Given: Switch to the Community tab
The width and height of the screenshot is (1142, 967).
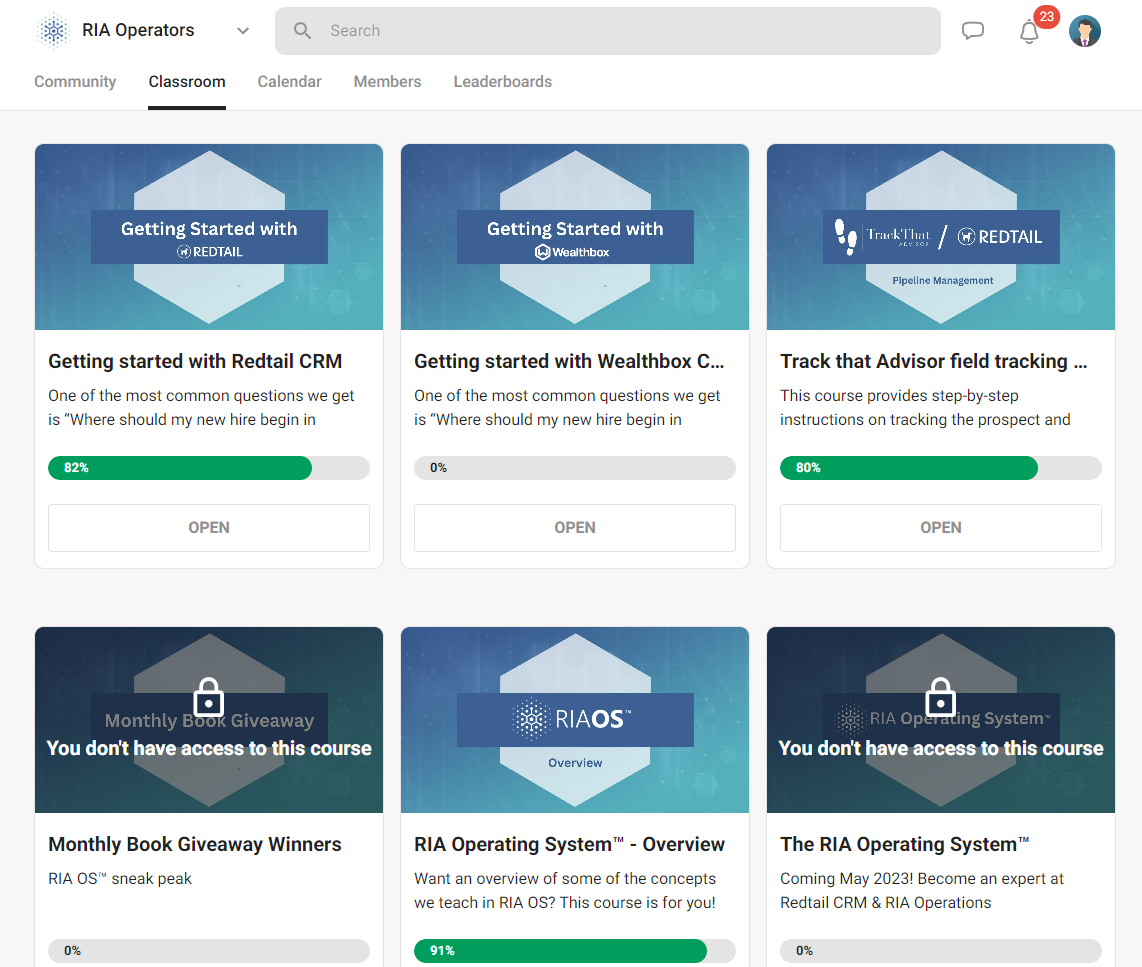Looking at the screenshot, I should (x=75, y=81).
